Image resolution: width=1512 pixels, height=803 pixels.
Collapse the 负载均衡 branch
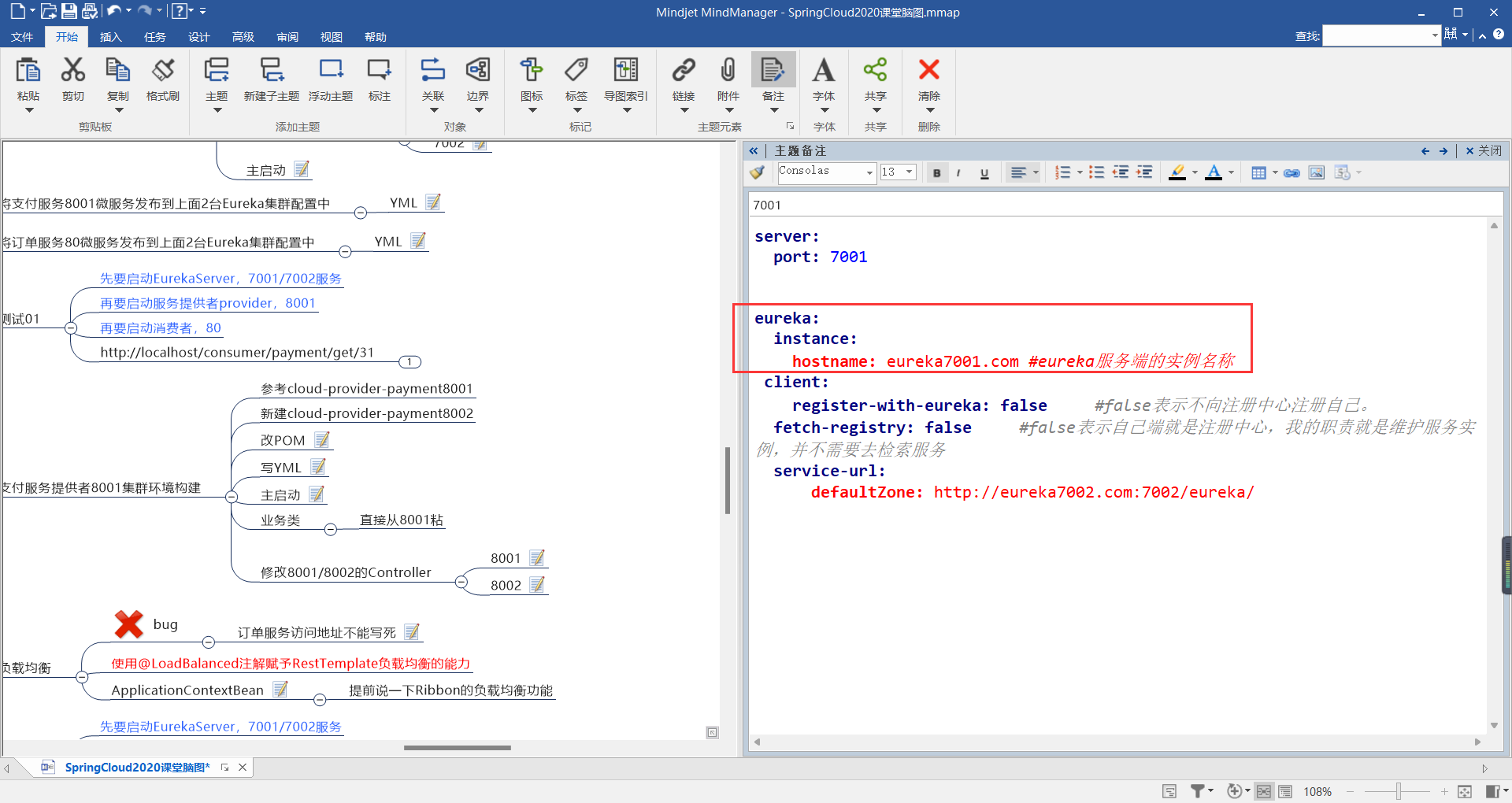[x=82, y=676]
